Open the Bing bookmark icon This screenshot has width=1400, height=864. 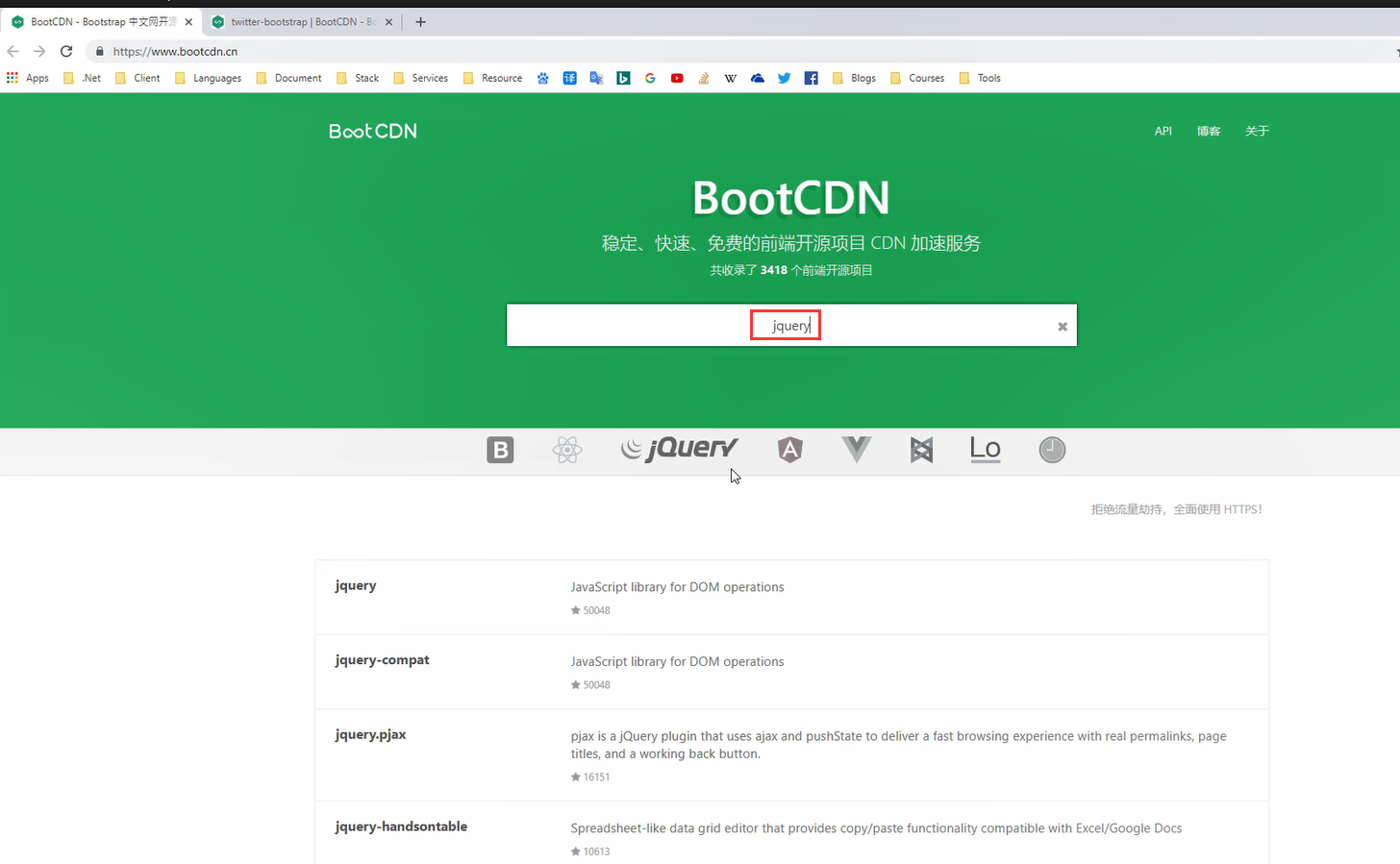coord(623,78)
